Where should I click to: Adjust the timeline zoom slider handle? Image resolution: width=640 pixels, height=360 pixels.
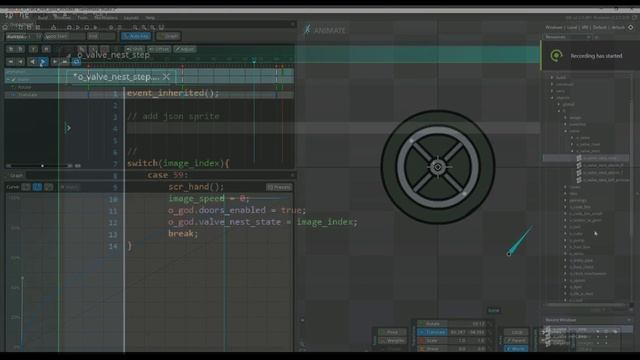point(42,166)
